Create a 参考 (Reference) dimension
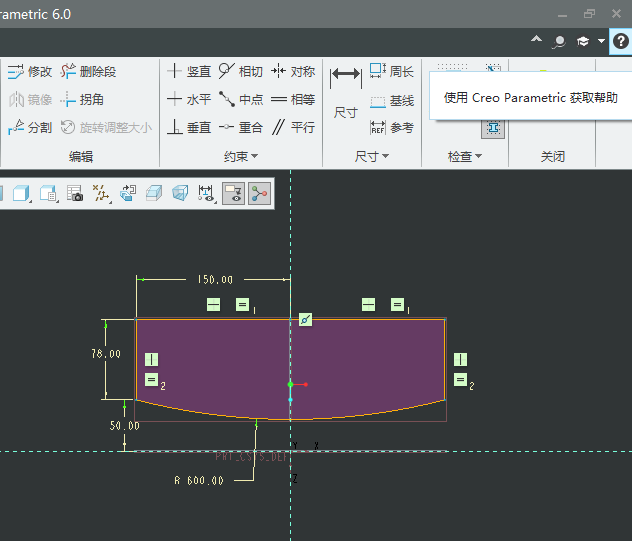 pyautogui.click(x=392, y=128)
